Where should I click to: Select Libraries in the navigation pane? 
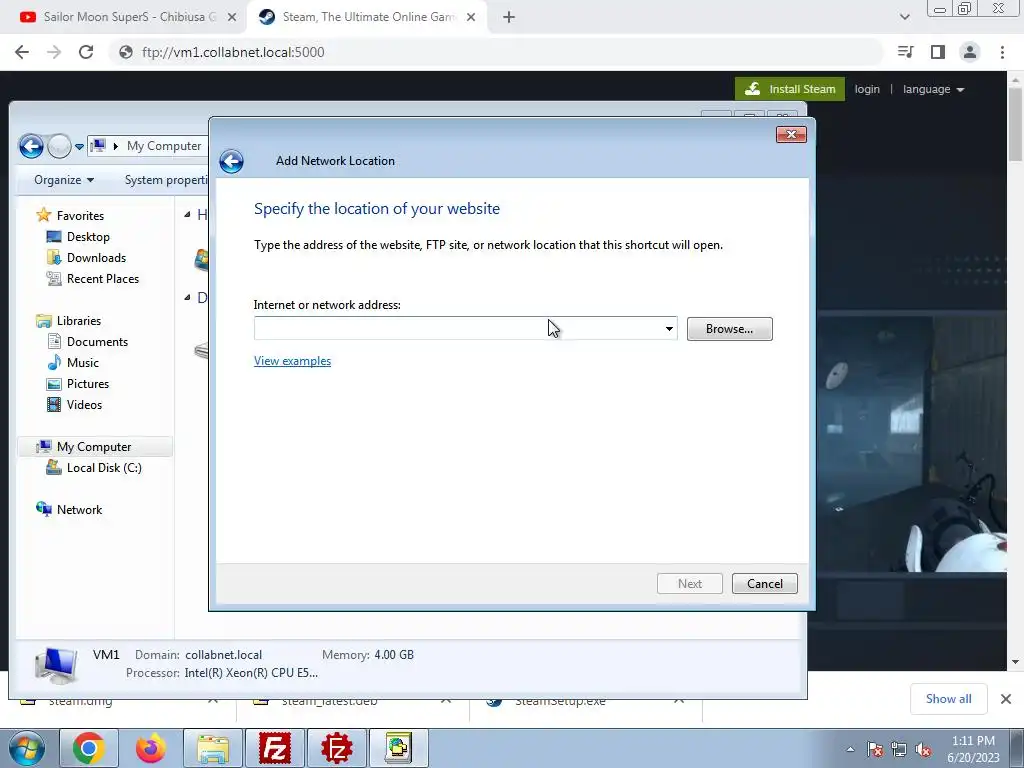tap(78, 321)
